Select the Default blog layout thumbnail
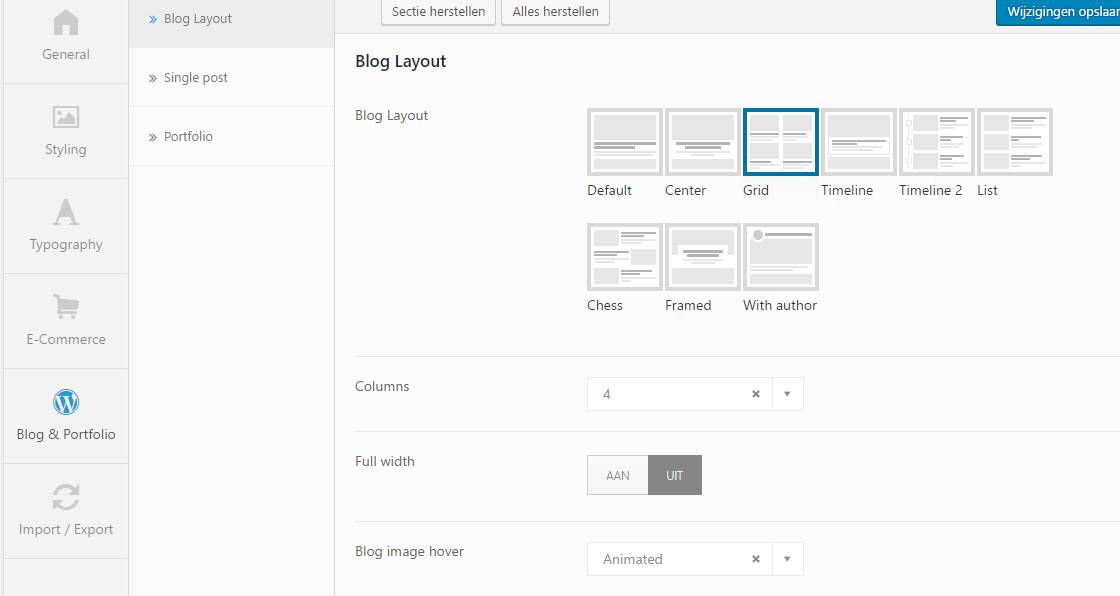The height and width of the screenshot is (596, 1120). point(625,142)
